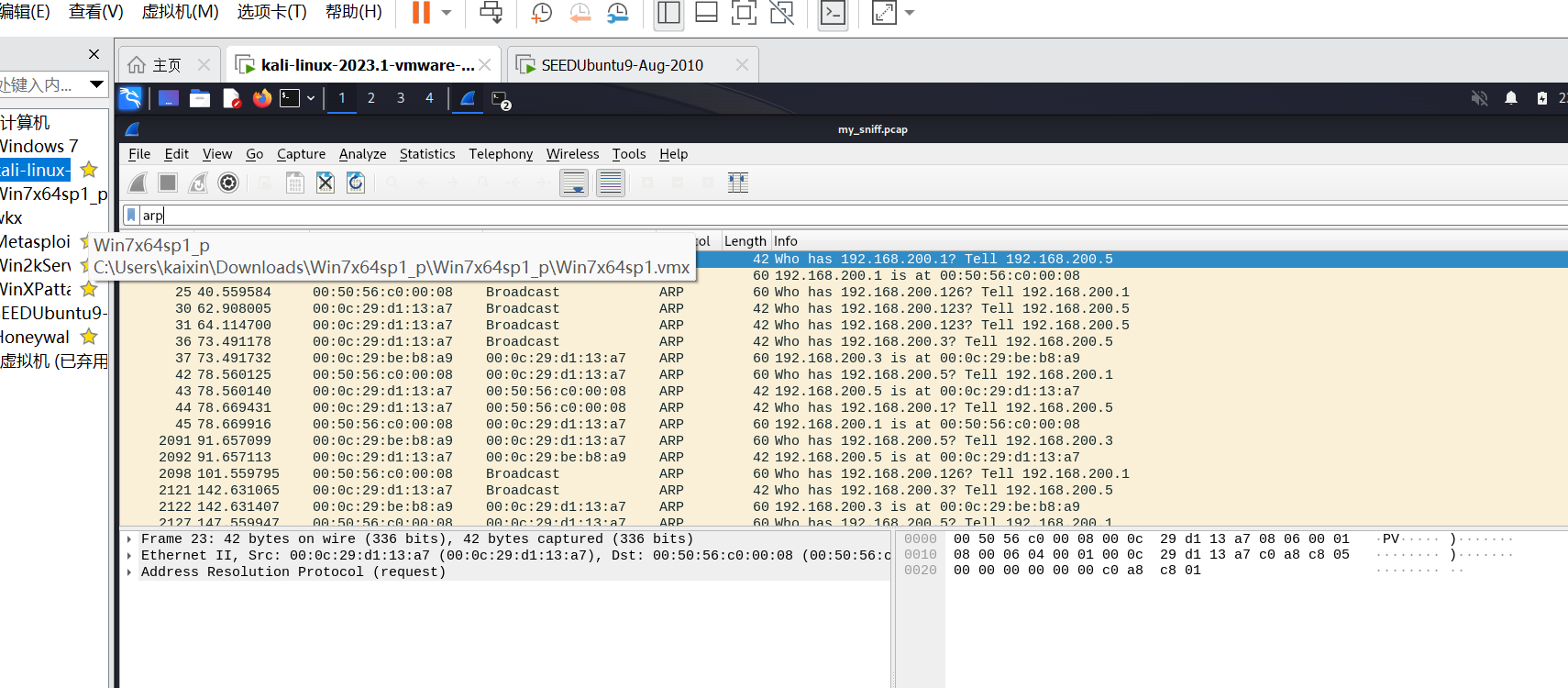Toggle packet list colorization rules icon
Screen dimensions: 1568x688
[x=610, y=183]
